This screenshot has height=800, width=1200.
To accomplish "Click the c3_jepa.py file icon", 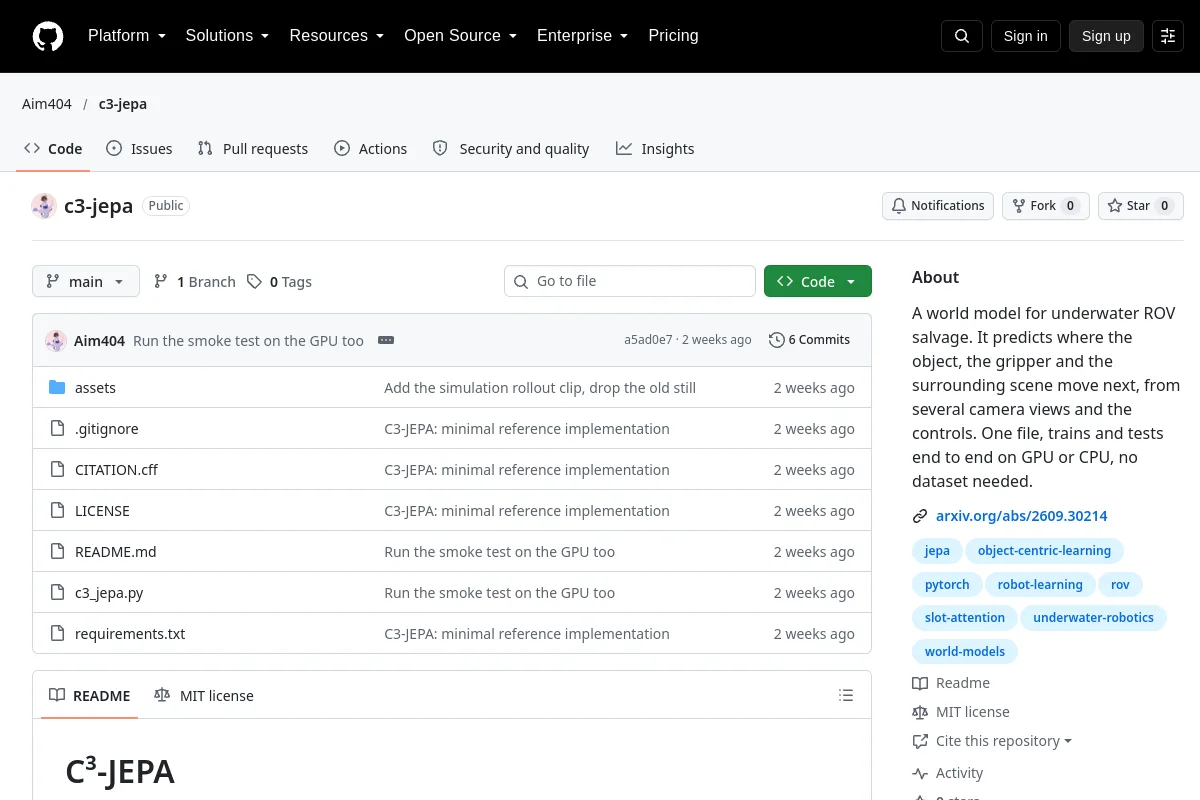I will click(x=57, y=592).
